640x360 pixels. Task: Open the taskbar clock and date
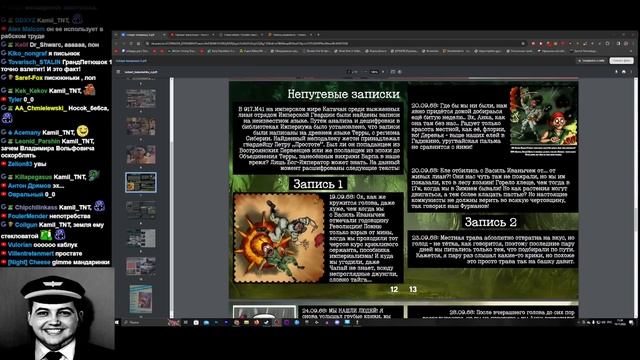coord(620,322)
